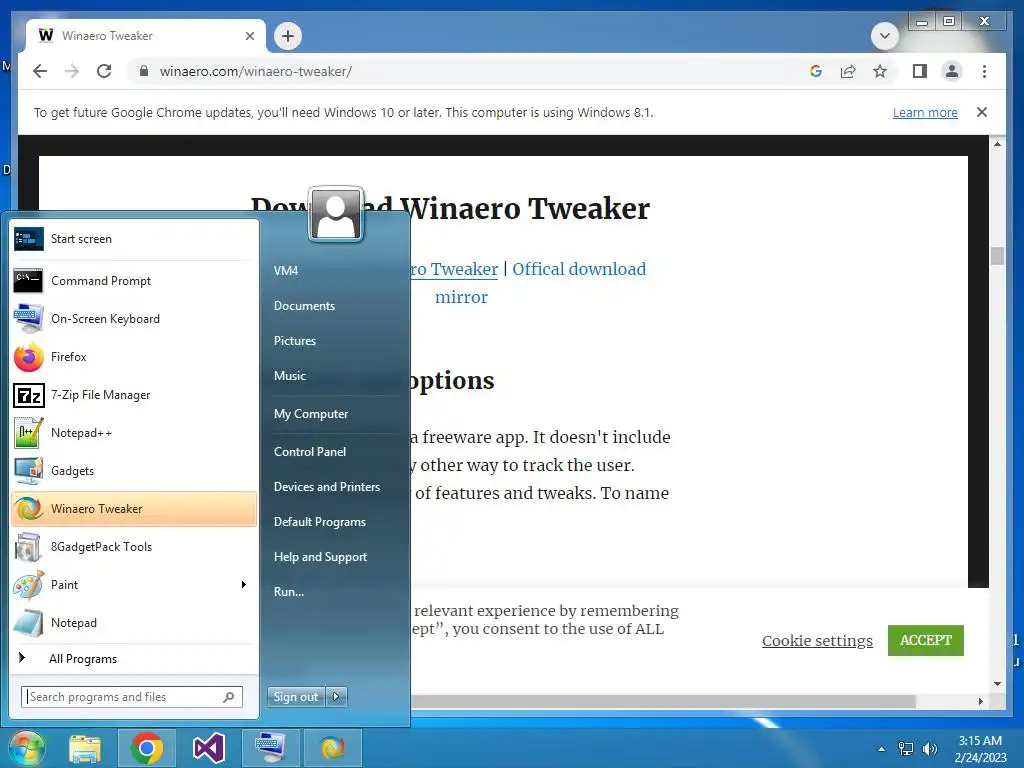Open File Explorer from the taskbar
This screenshot has width=1024, height=768.
[85, 748]
